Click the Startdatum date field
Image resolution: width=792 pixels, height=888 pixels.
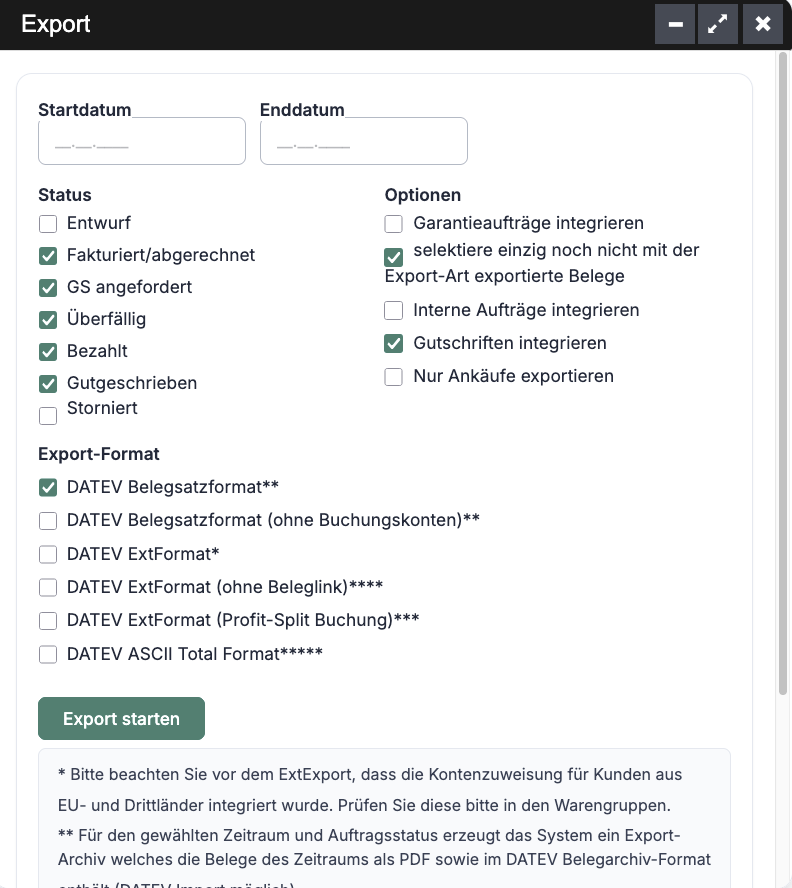tap(142, 141)
